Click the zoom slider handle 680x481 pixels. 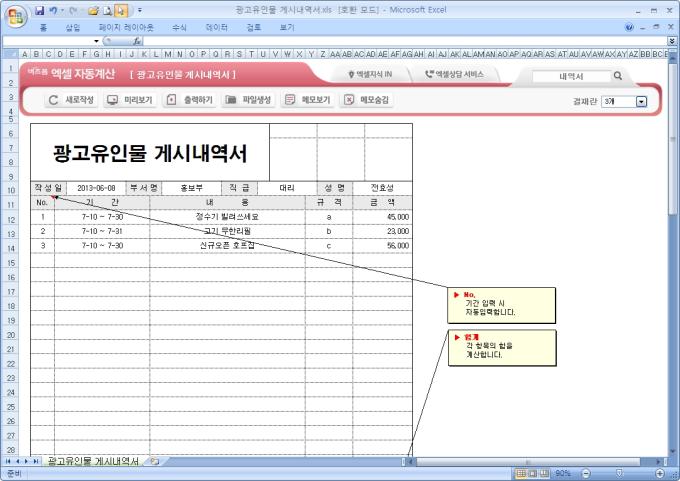coord(620,473)
